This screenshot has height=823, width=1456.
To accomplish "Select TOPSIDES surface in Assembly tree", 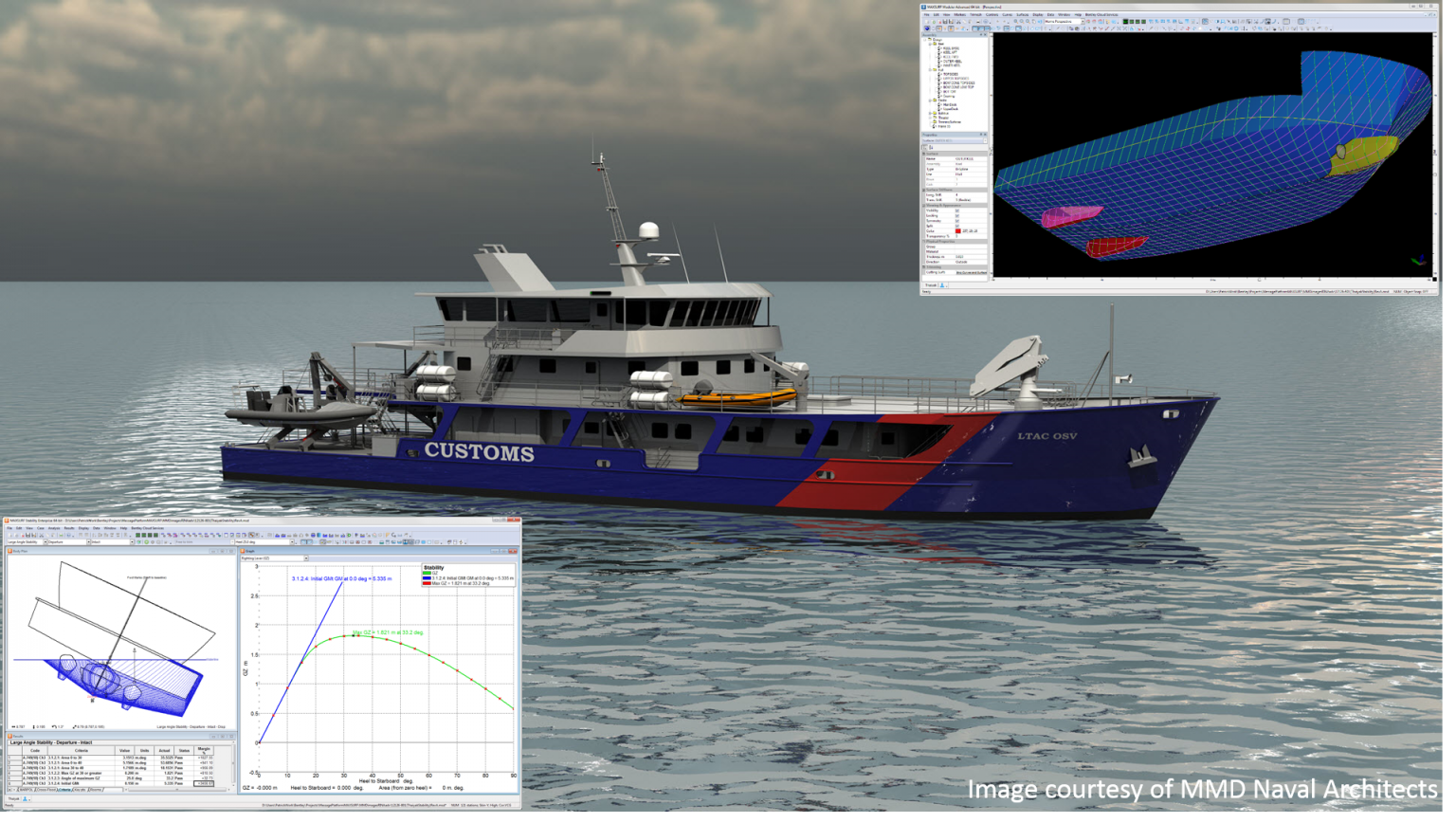I will point(950,74).
